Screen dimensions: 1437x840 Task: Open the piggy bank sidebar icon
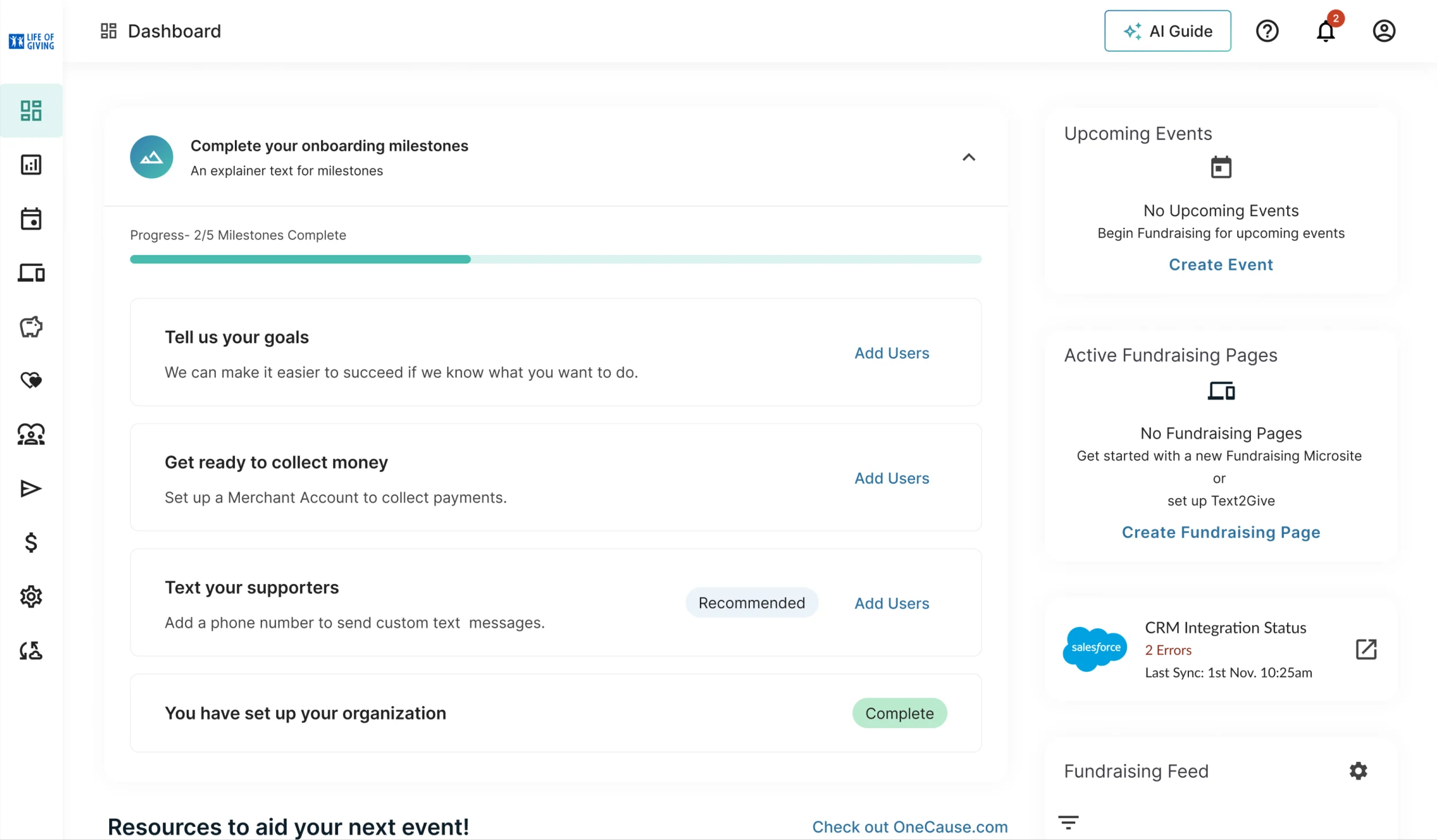(x=31, y=327)
